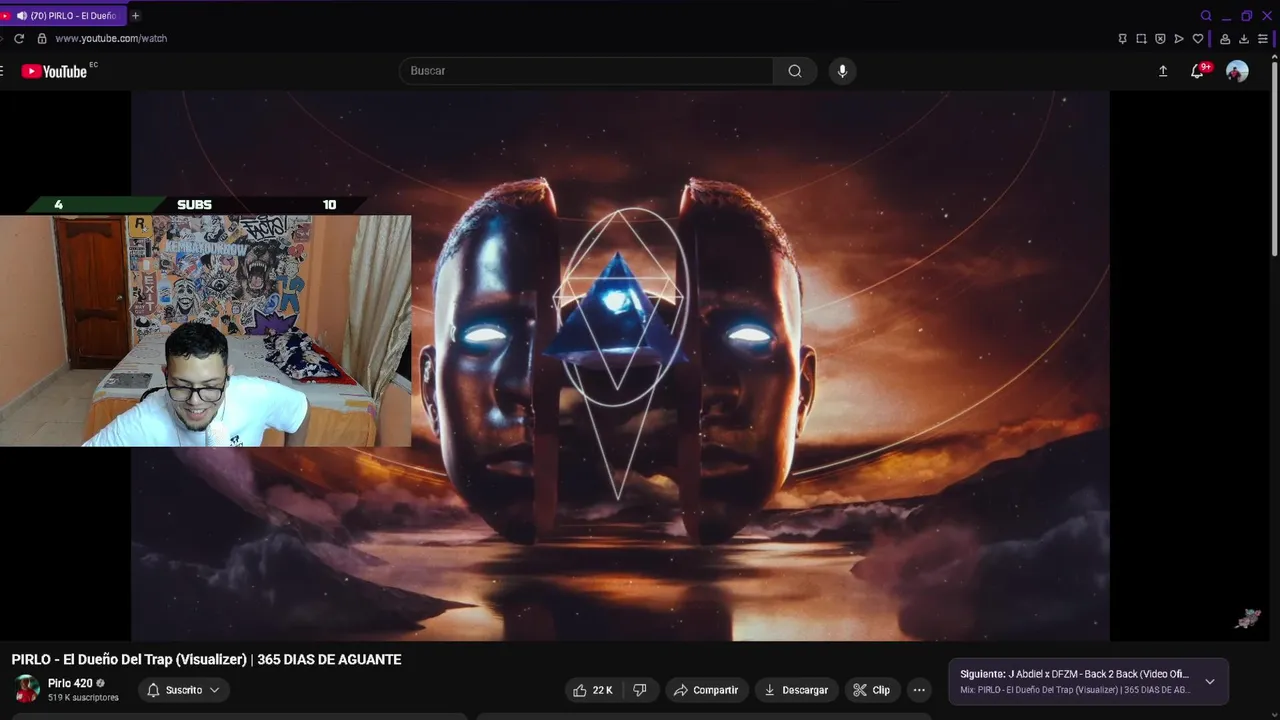Viewport: 1280px width, 720px height.
Task: Click the Compartir share button
Action: pyautogui.click(x=706, y=690)
